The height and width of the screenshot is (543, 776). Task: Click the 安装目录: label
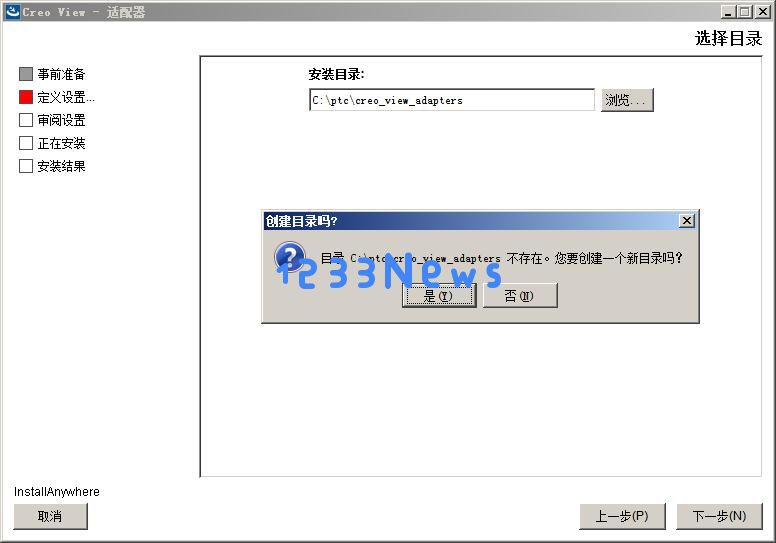pyautogui.click(x=336, y=74)
